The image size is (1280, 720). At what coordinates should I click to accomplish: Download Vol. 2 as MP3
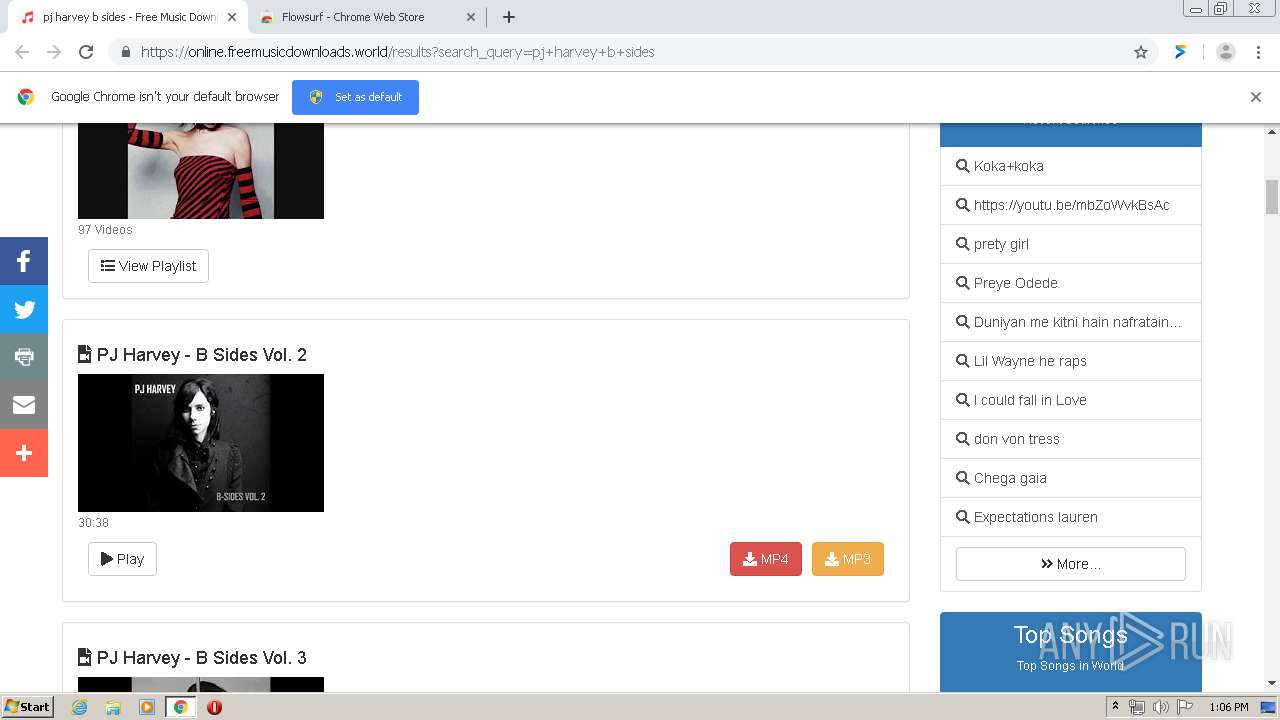pyautogui.click(x=848, y=559)
